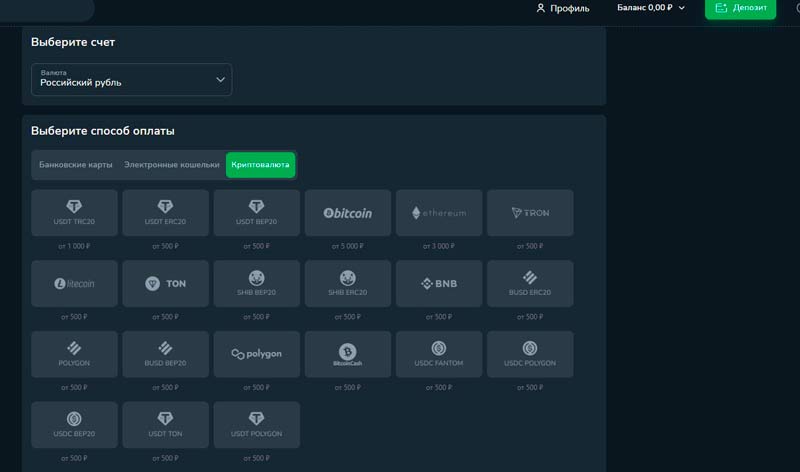Switch to the Банковские карты tab
This screenshot has width=800, height=472.
[x=76, y=165]
